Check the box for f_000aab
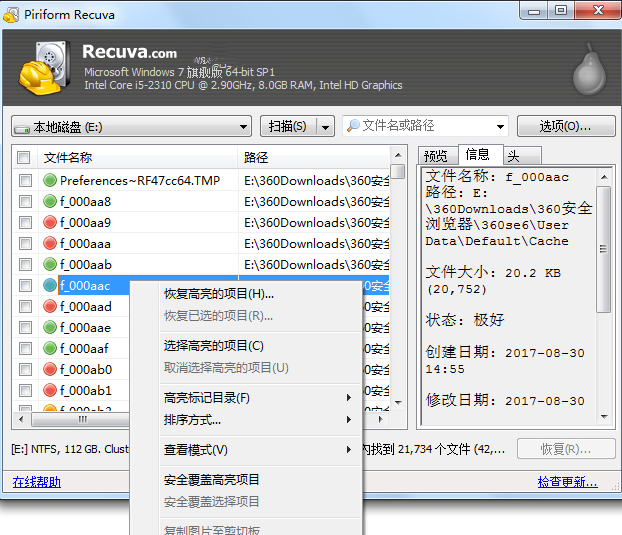 point(25,264)
